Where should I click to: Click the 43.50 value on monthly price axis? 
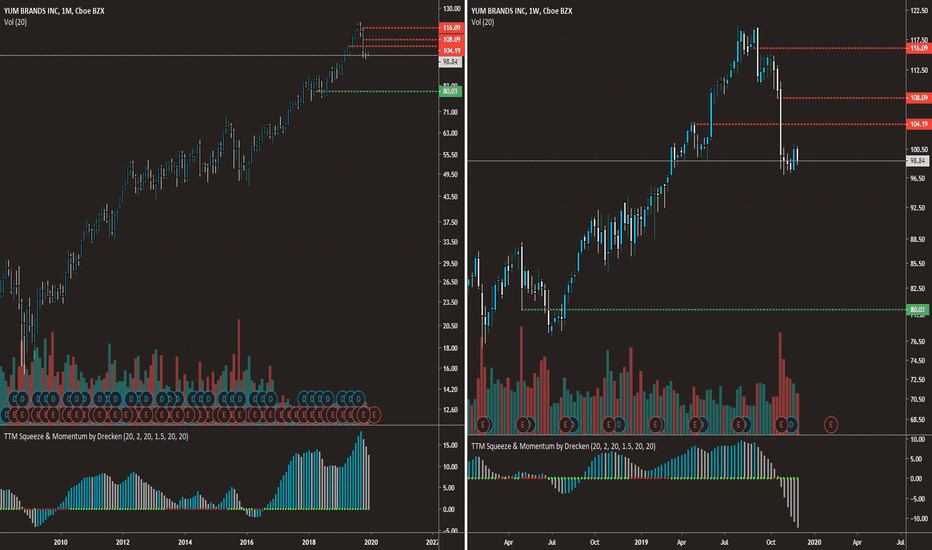tap(450, 197)
